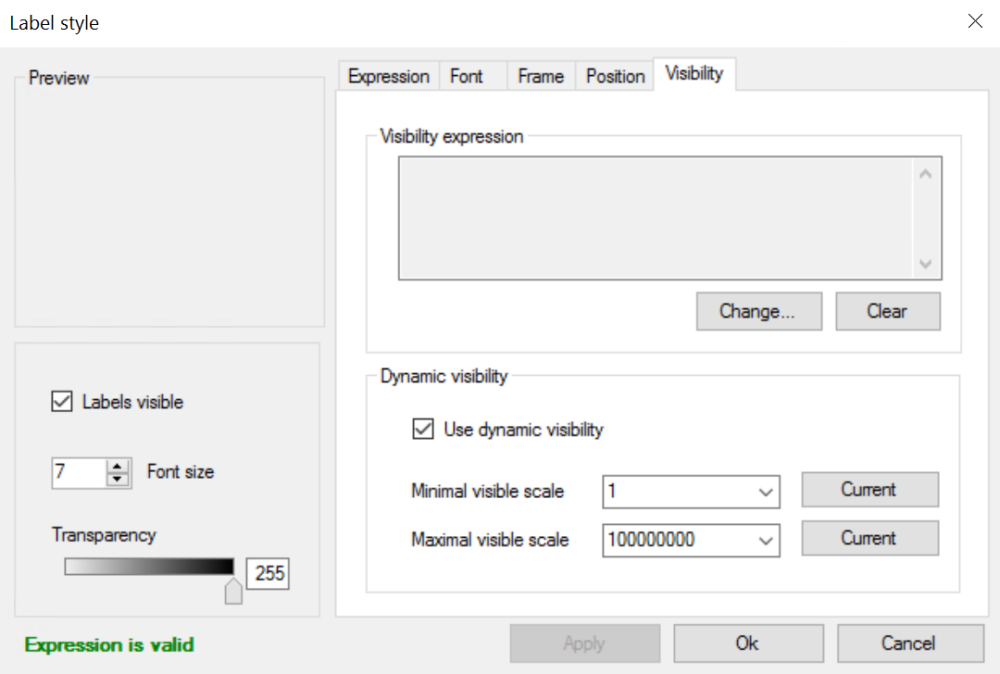Set minimal scale using the first Current button
The width and height of the screenshot is (1000, 674).
coord(869,489)
